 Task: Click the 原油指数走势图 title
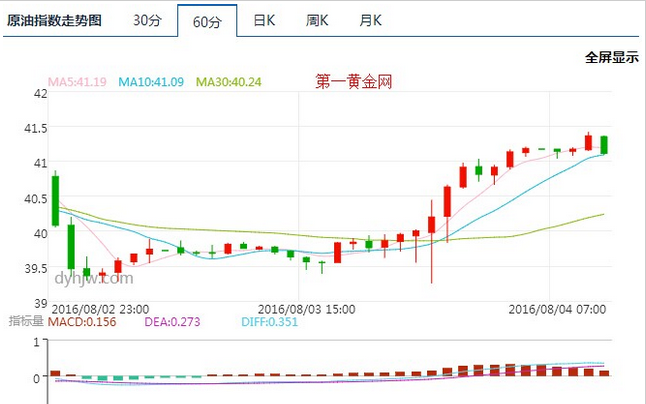click(x=54, y=20)
